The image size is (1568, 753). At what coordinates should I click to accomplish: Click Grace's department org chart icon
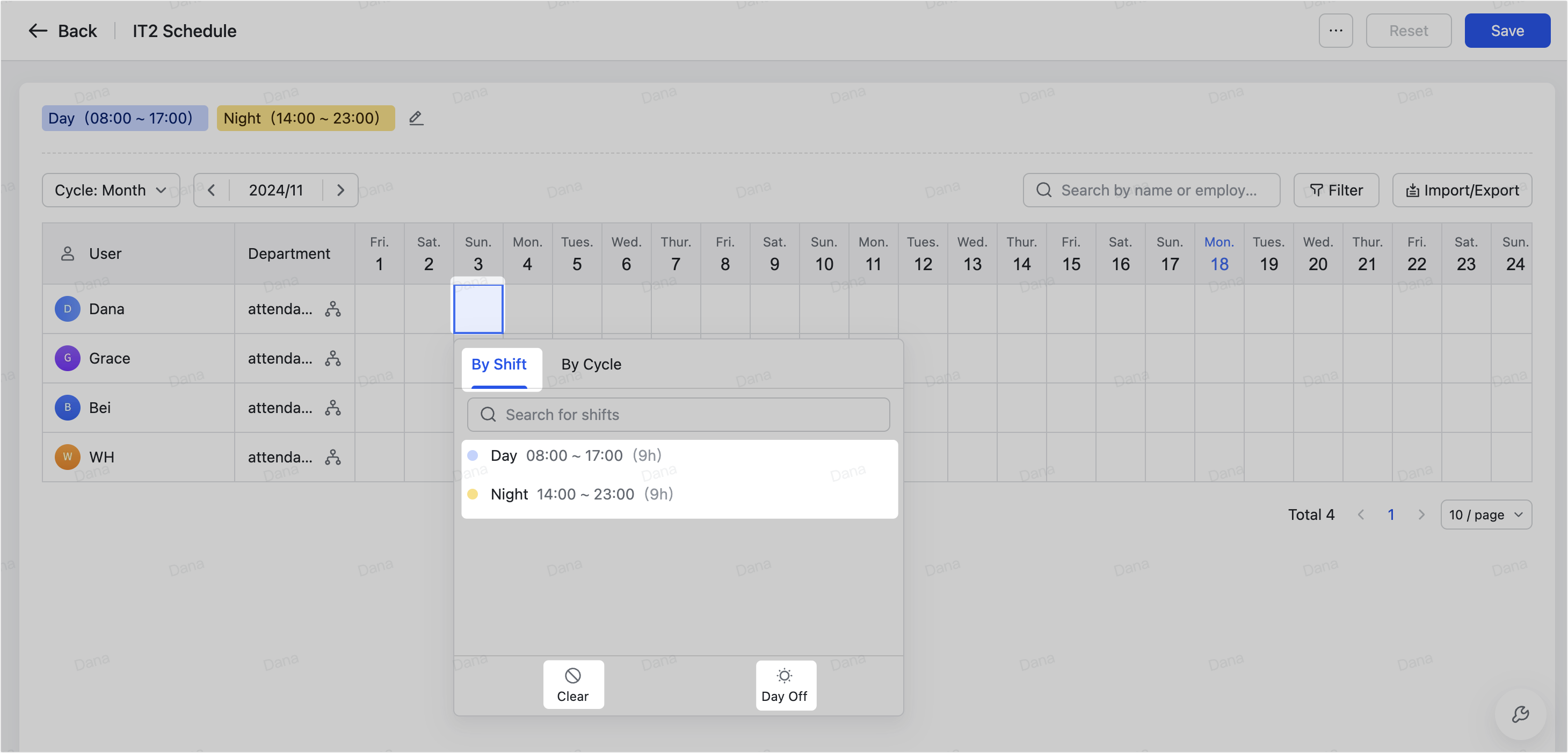tap(332, 359)
